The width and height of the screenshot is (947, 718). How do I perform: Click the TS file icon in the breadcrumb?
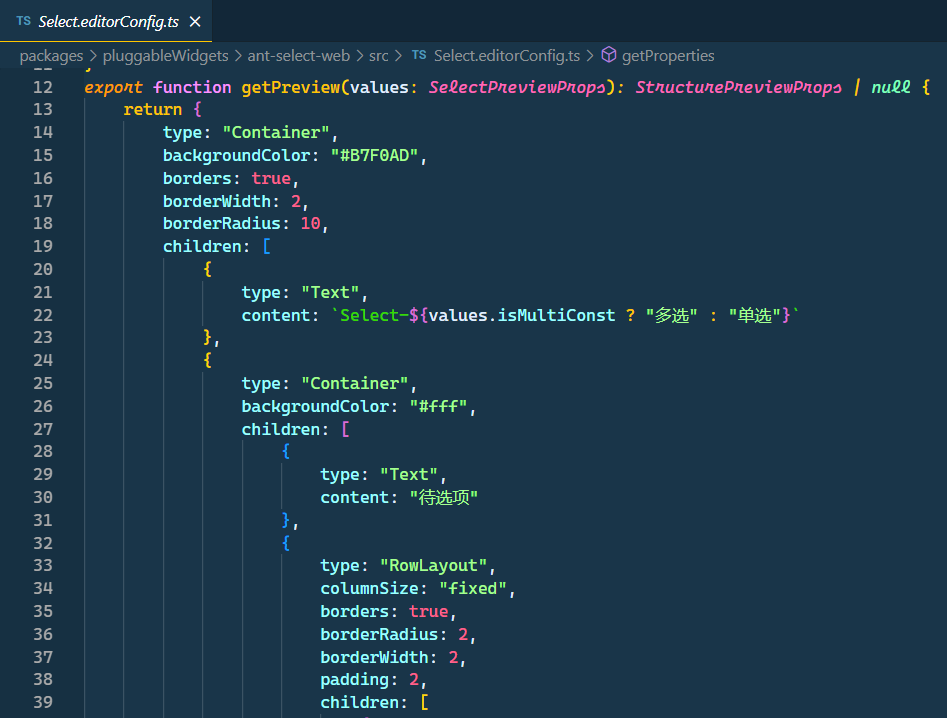(x=419, y=56)
